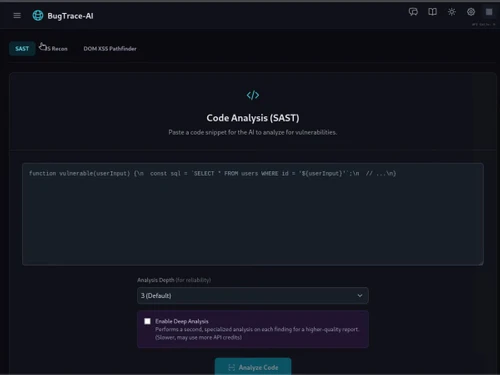500x375 pixels.
Task: Open the chat assistant icon in header
Action: click(413, 12)
